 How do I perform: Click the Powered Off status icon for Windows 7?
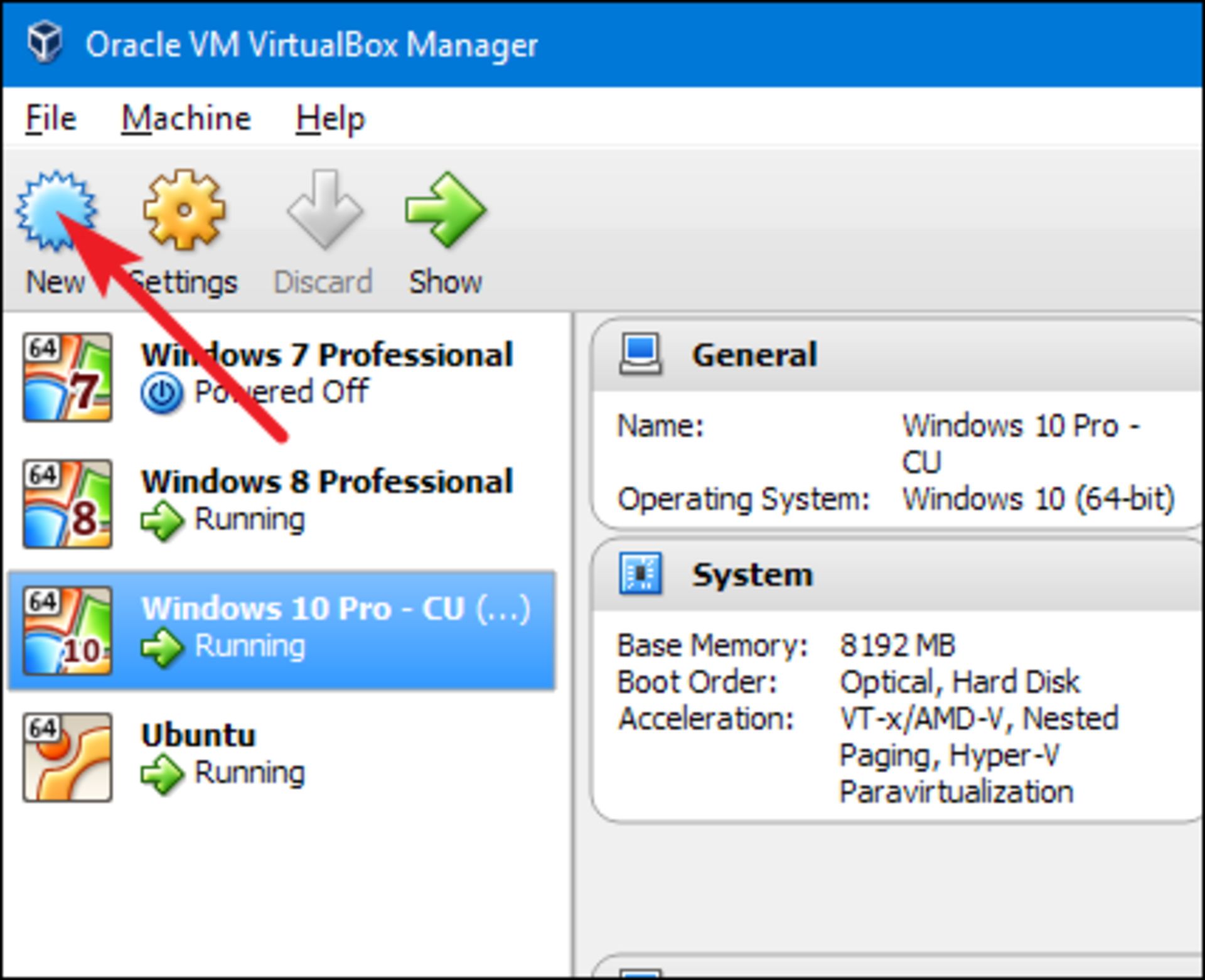coord(163,394)
